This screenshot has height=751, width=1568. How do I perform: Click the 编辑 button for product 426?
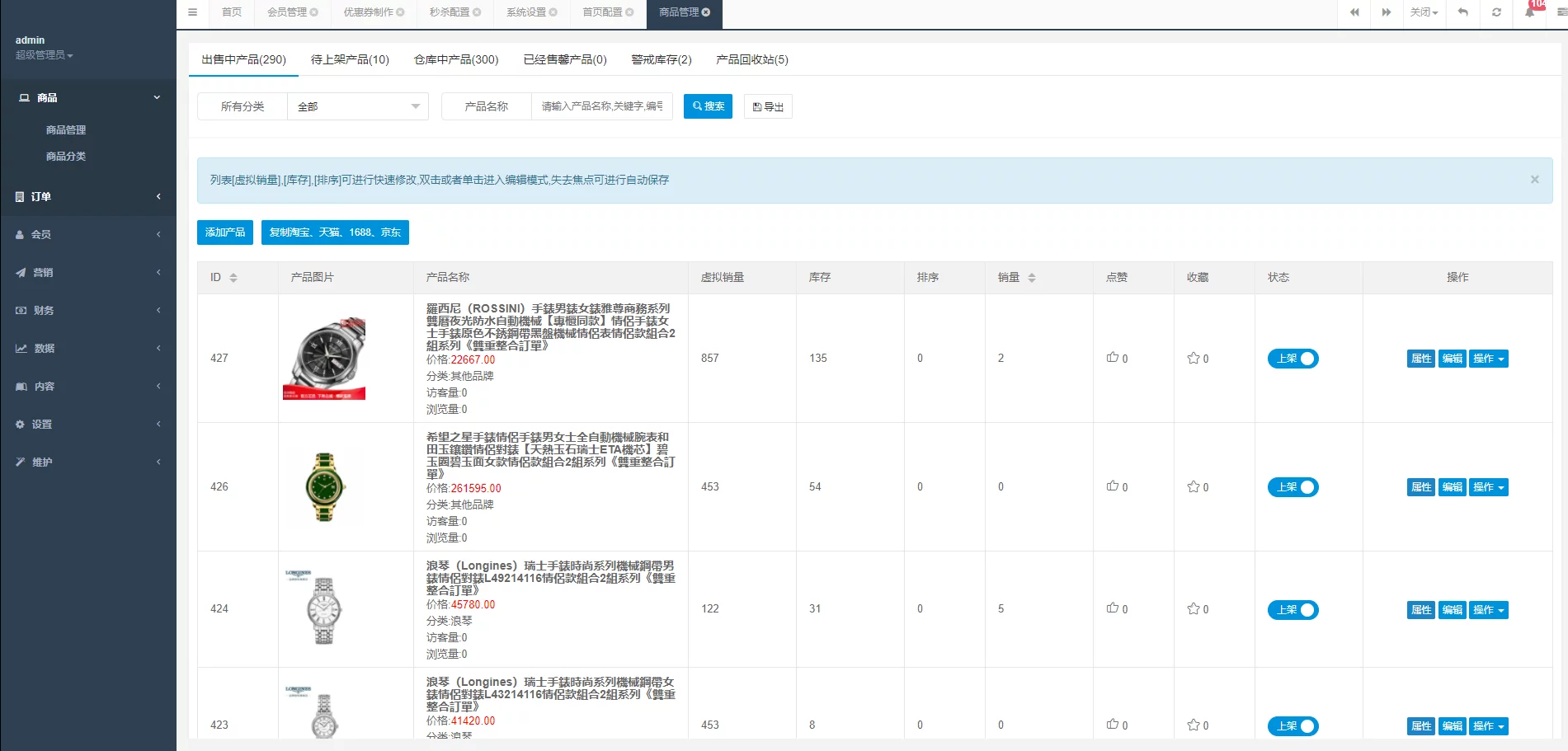pyautogui.click(x=1453, y=487)
